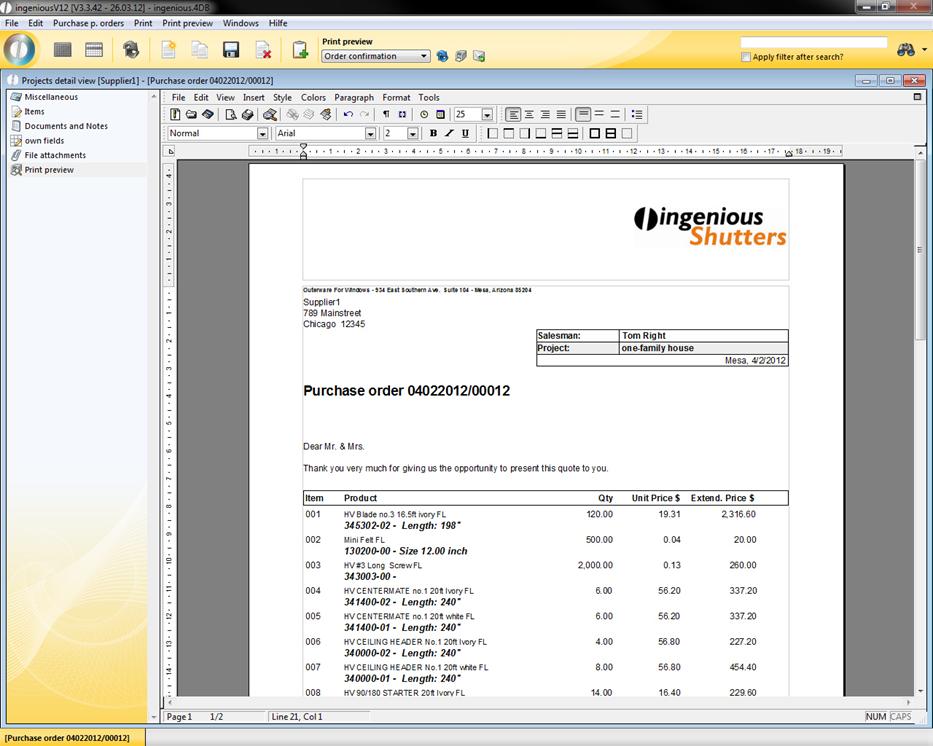Click the Undo arrow in editor toolbar
Image resolution: width=933 pixels, height=746 pixels.
click(x=347, y=115)
